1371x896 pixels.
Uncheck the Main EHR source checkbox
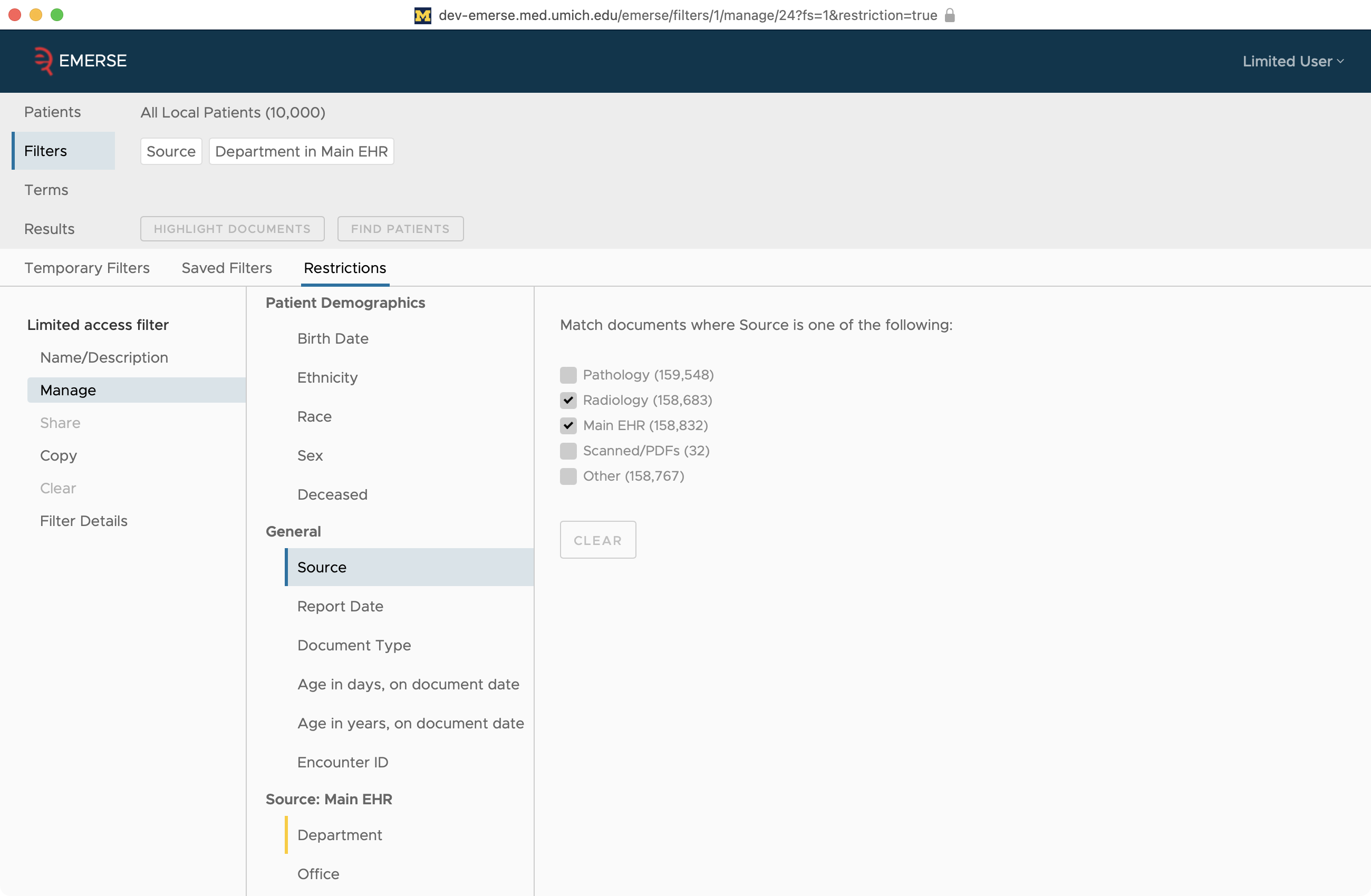[x=568, y=425]
